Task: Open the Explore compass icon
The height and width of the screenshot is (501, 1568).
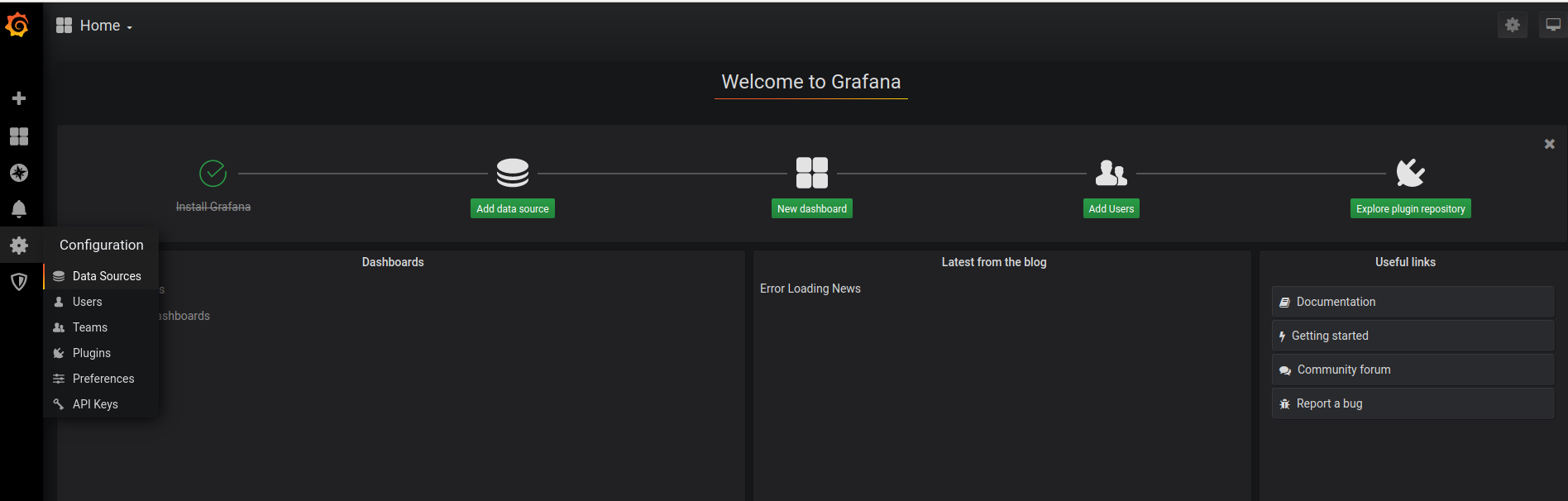Action: click(19, 173)
